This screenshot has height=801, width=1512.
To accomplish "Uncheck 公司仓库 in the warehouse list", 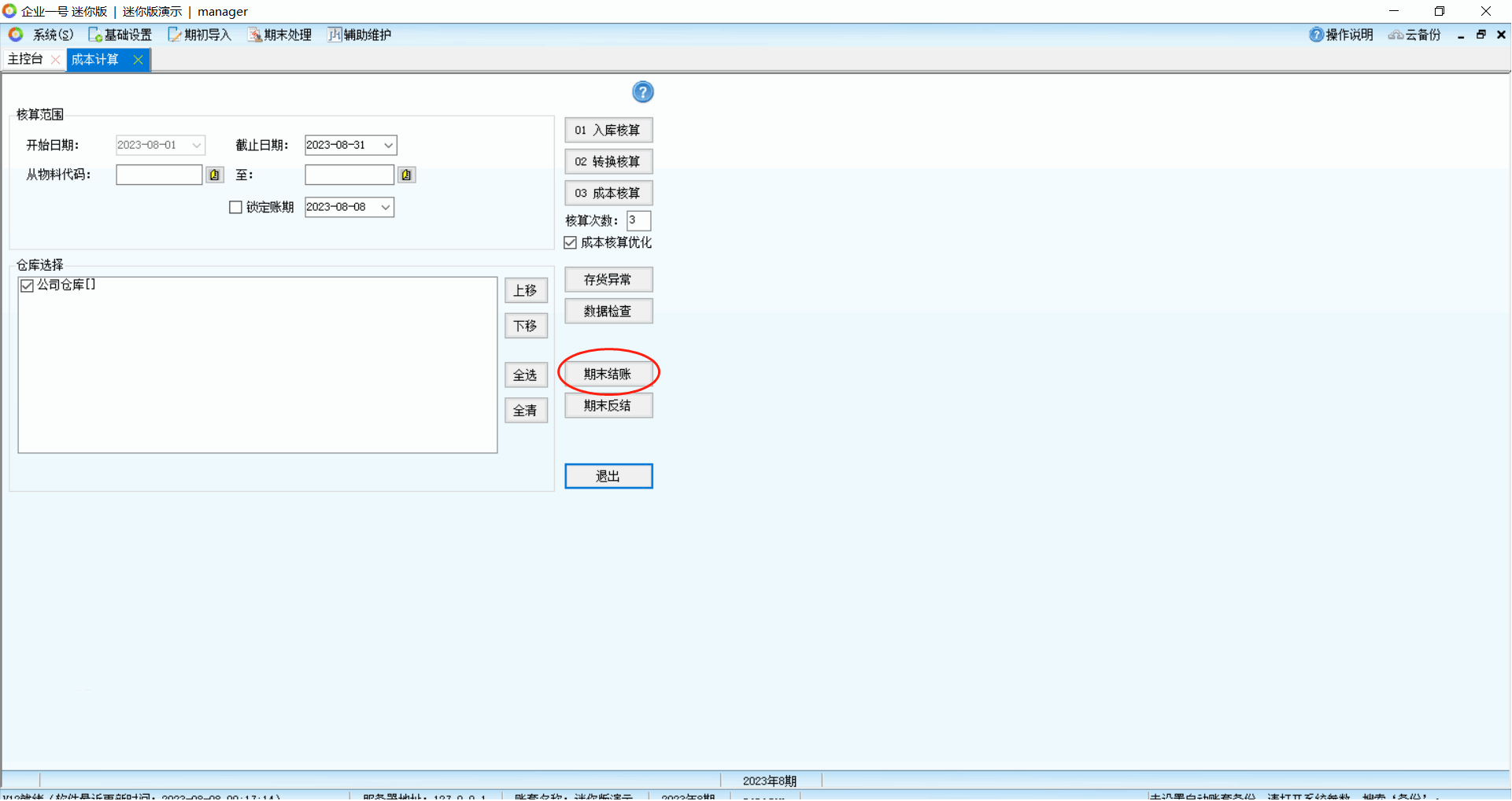I will [x=28, y=286].
